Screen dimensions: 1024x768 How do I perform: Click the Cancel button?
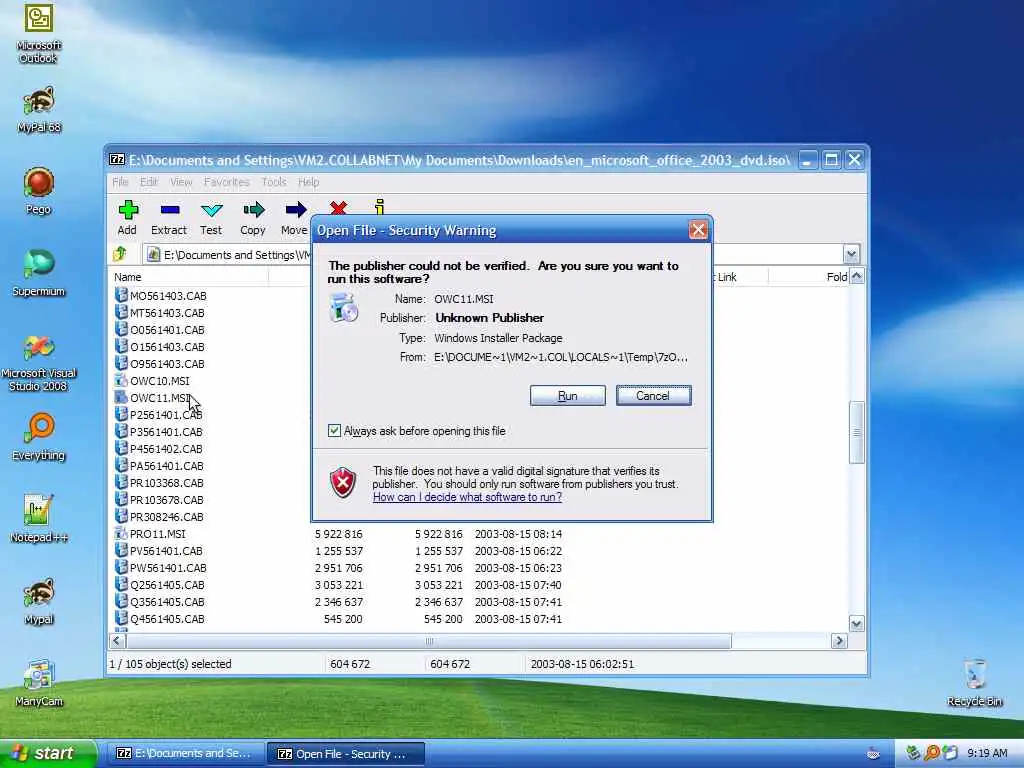(x=653, y=396)
